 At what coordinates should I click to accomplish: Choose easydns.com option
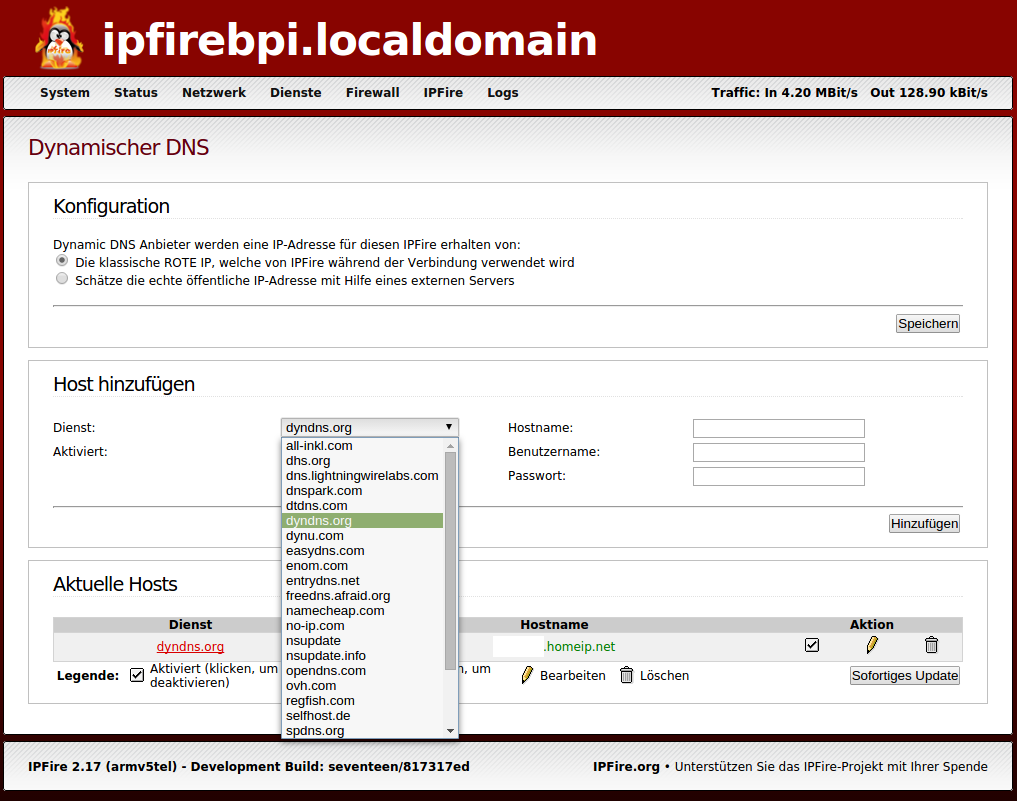tap(363, 551)
